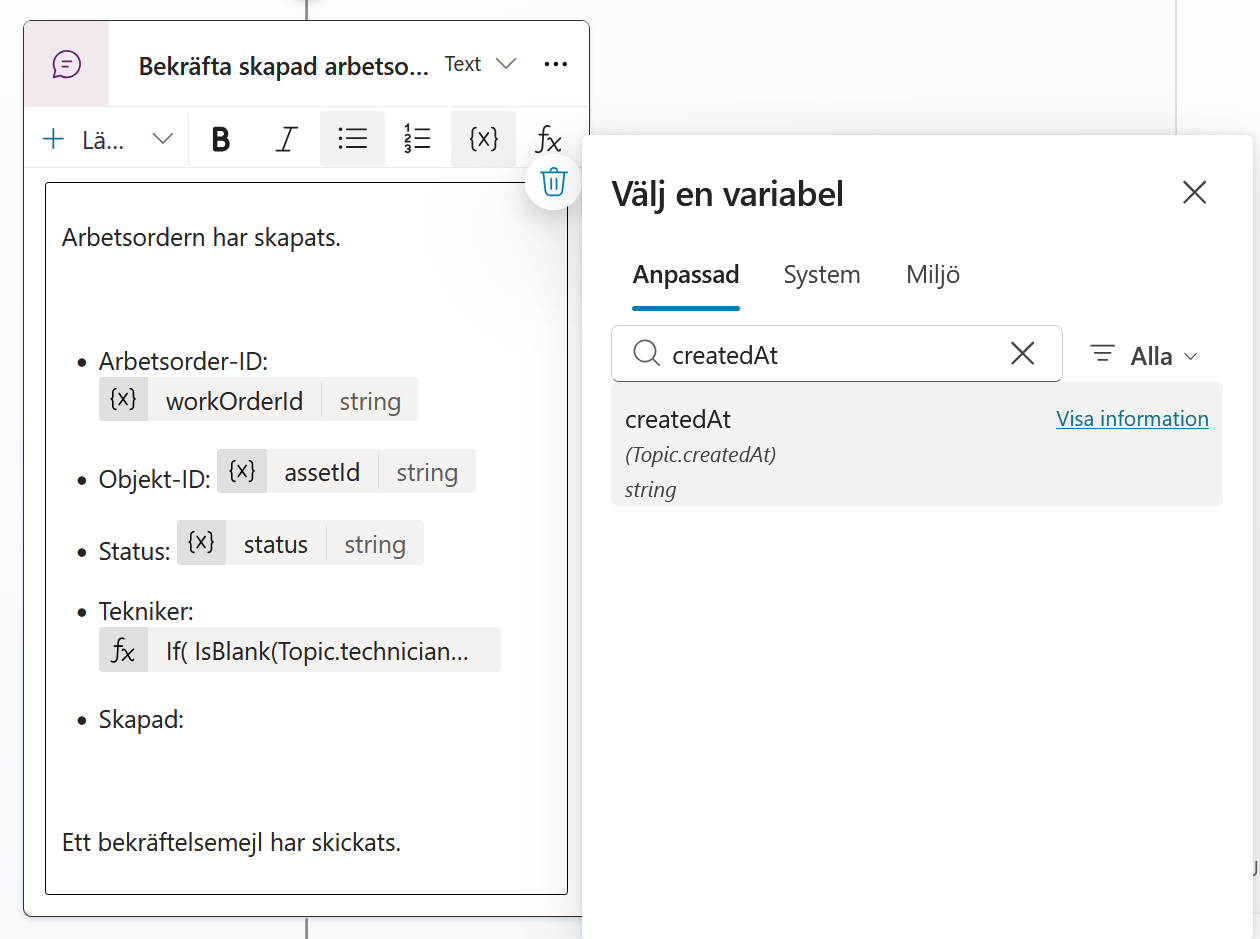Select the createdAt variable result
The height and width of the screenshot is (939, 1260).
pyautogui.click(x=916, y=444)
